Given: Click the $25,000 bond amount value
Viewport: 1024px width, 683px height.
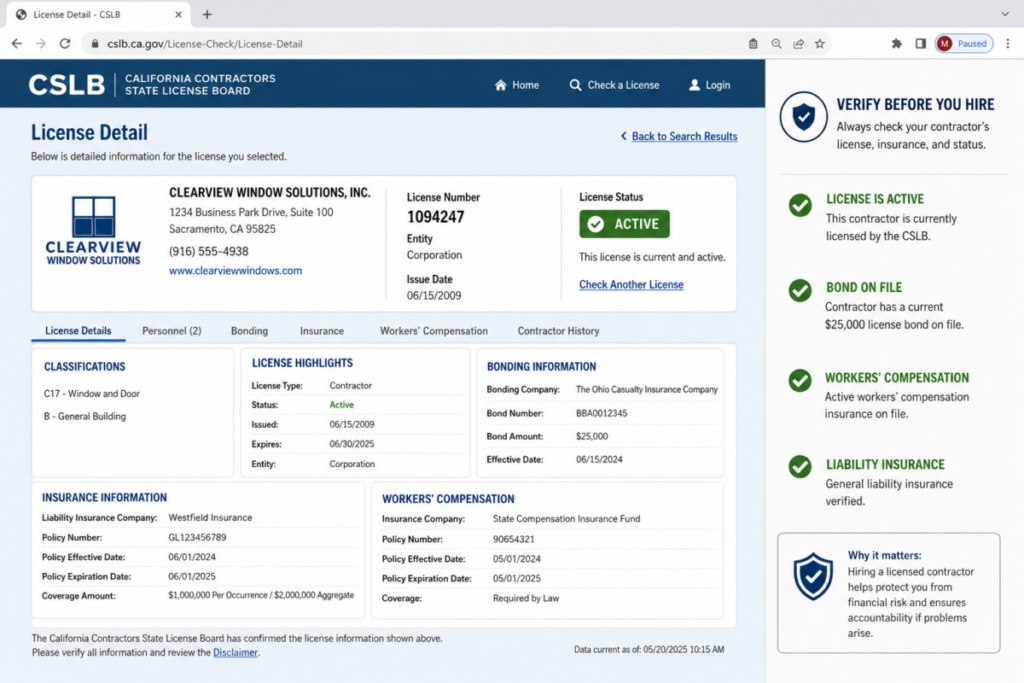Looking at the screenshot, I should [x=592, y=436].
